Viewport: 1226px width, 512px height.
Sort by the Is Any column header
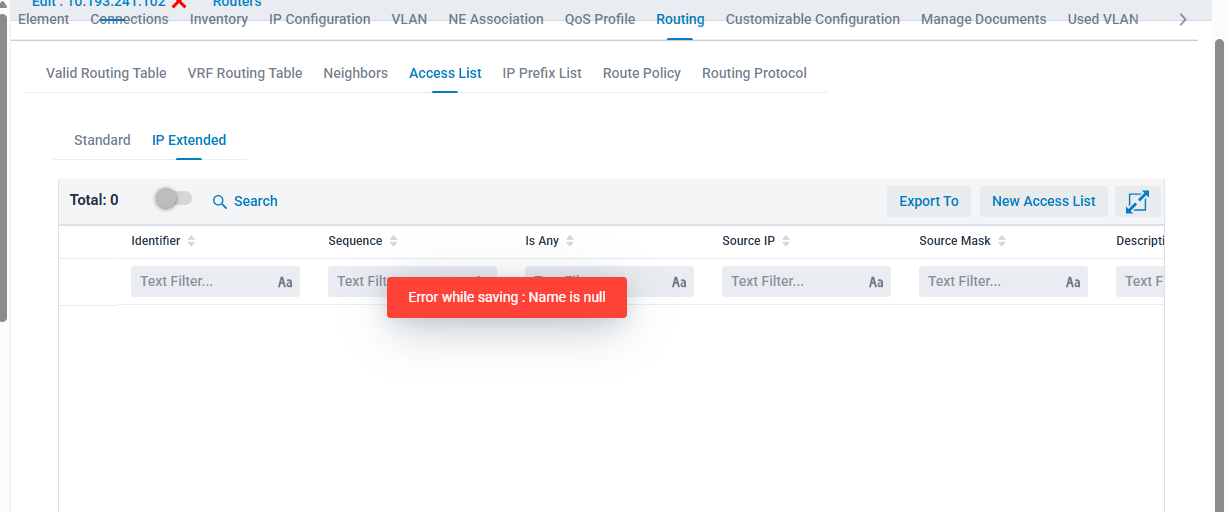click(542, 241)
